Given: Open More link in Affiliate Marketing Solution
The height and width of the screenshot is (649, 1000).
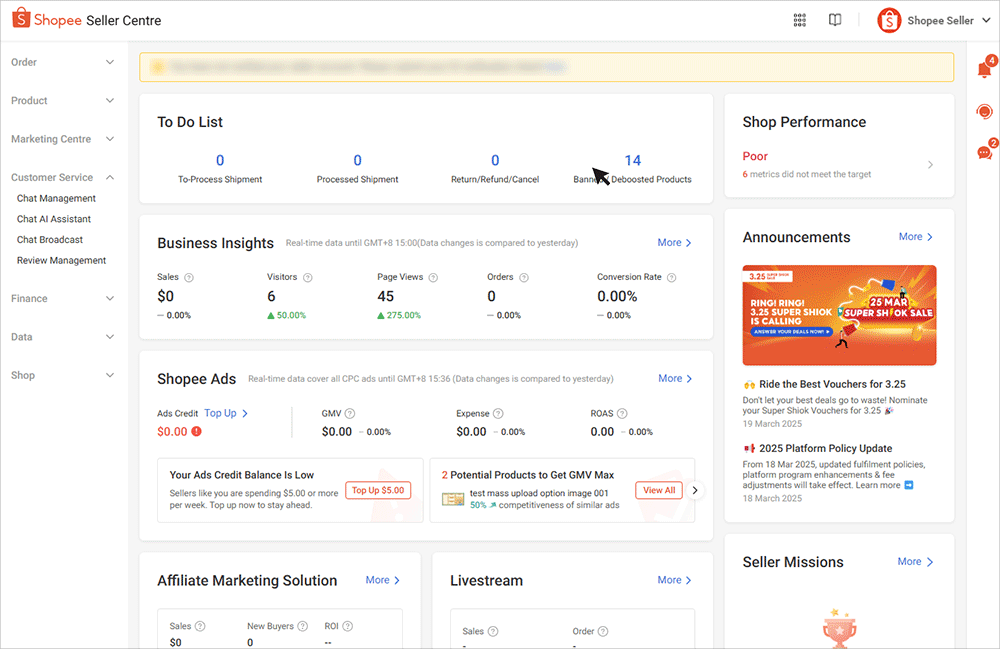Looking at the screenshot, I should coord(383,580).
